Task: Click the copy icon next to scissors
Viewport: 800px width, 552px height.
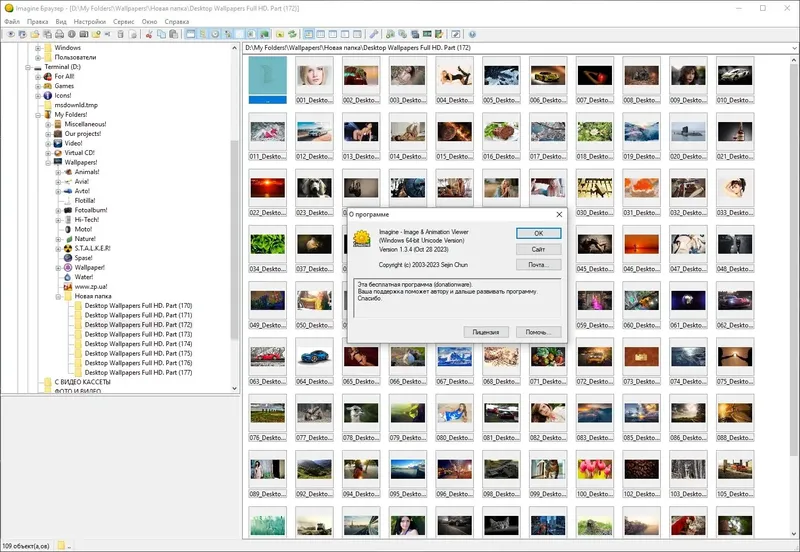Action: pyautogui.click(x=161, y=34)
